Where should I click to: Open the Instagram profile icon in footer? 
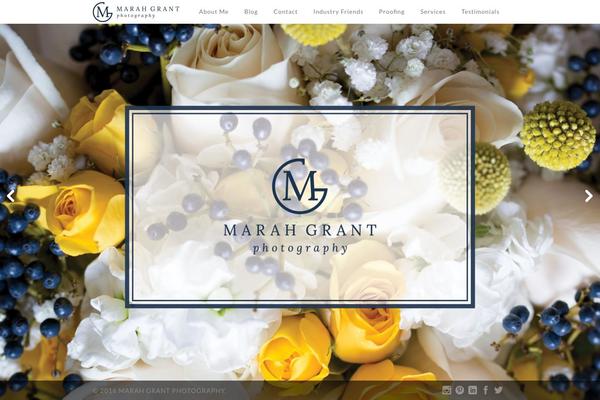[x=446, y=390]
